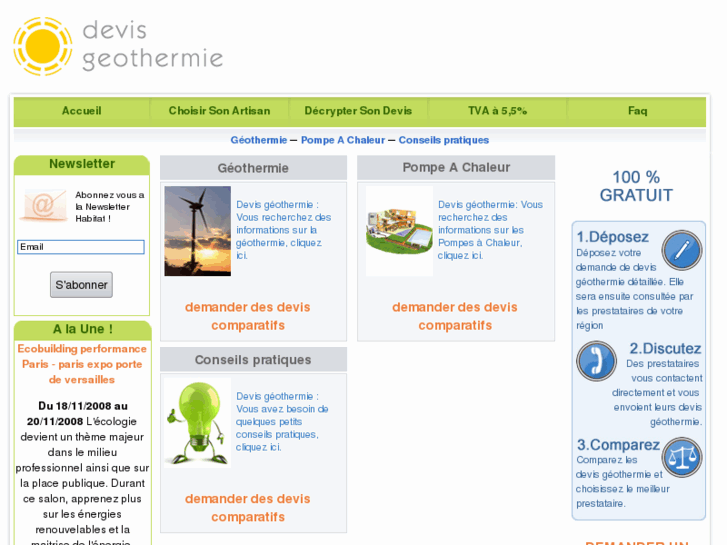
Task: Follow the Géothermie breadcrumb link
Action: [259, 140]
